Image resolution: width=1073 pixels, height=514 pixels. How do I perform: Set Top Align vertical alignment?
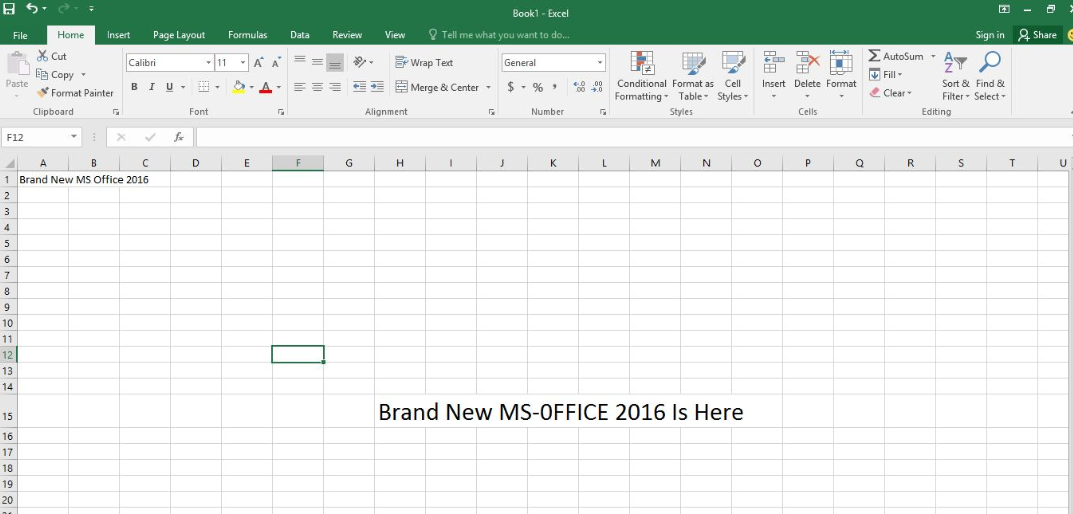click(300, 62)
